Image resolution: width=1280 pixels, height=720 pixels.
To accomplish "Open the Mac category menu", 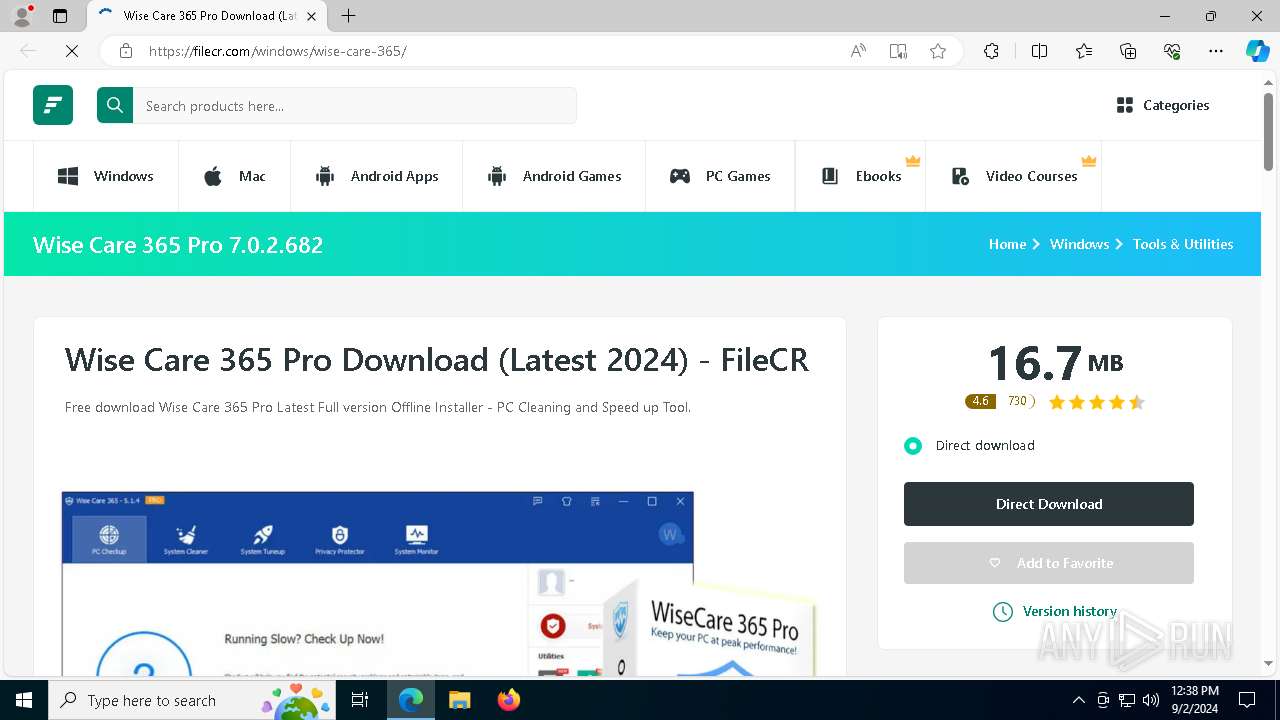I will pyautogui.click(x=235, y=176).
